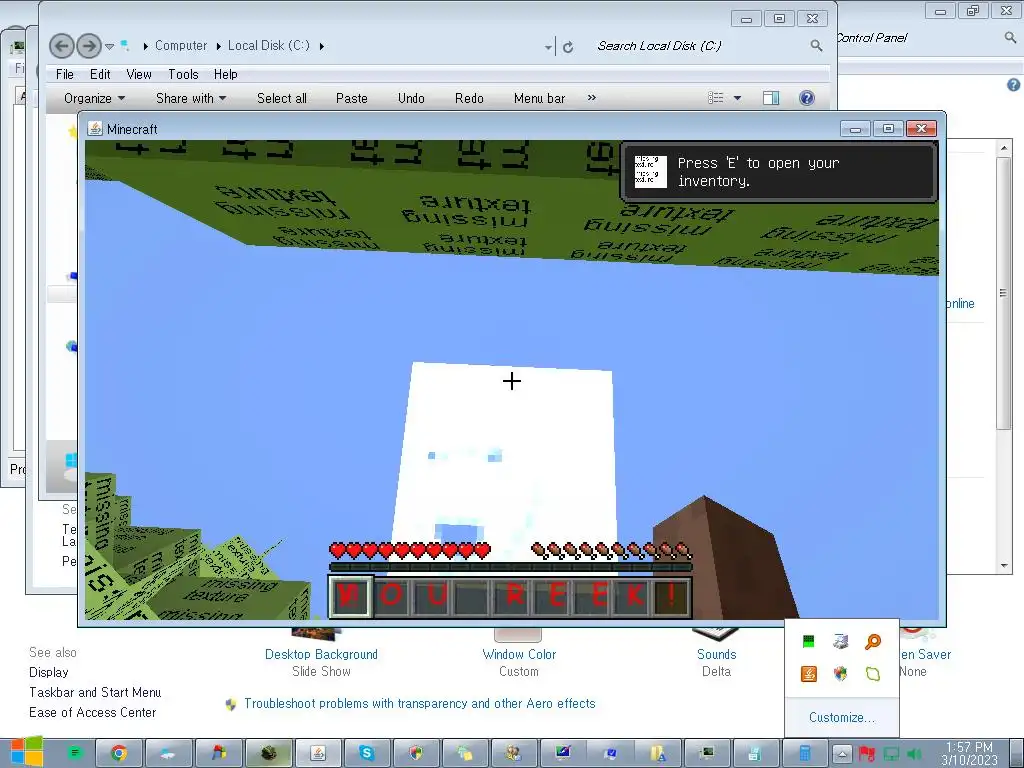Toggle the preview pane icon
The image size is (1024, 768).
coord(771,98)
